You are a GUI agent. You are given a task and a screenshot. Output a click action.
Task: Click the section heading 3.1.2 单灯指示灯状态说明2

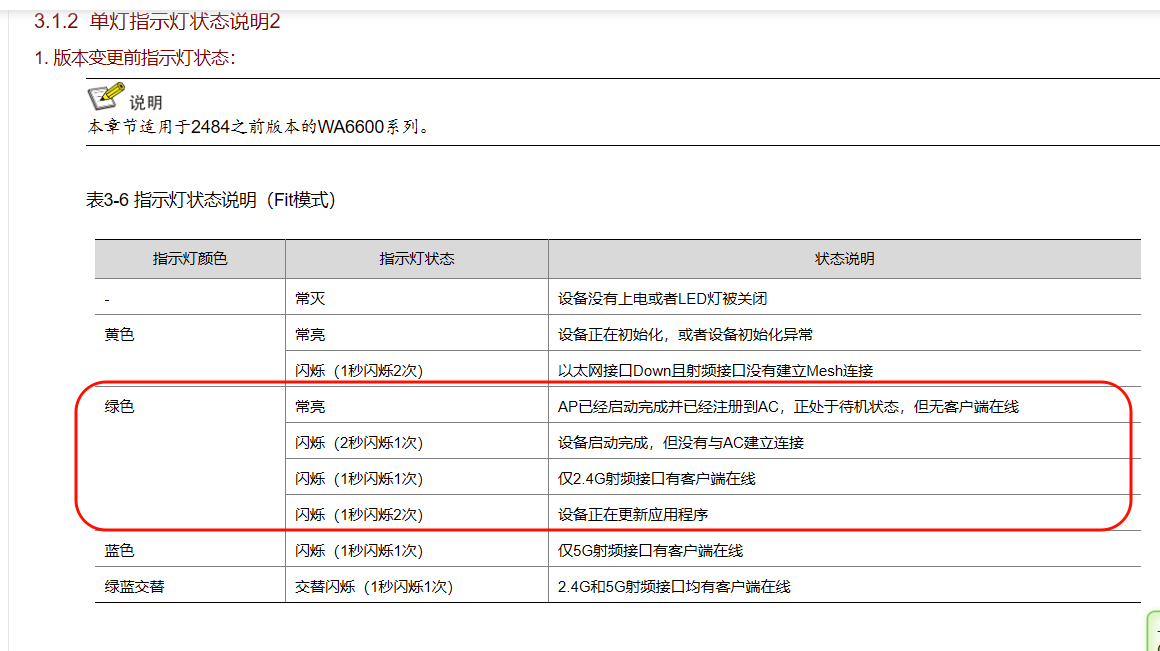pyautogui.click(x=157, y=21)
